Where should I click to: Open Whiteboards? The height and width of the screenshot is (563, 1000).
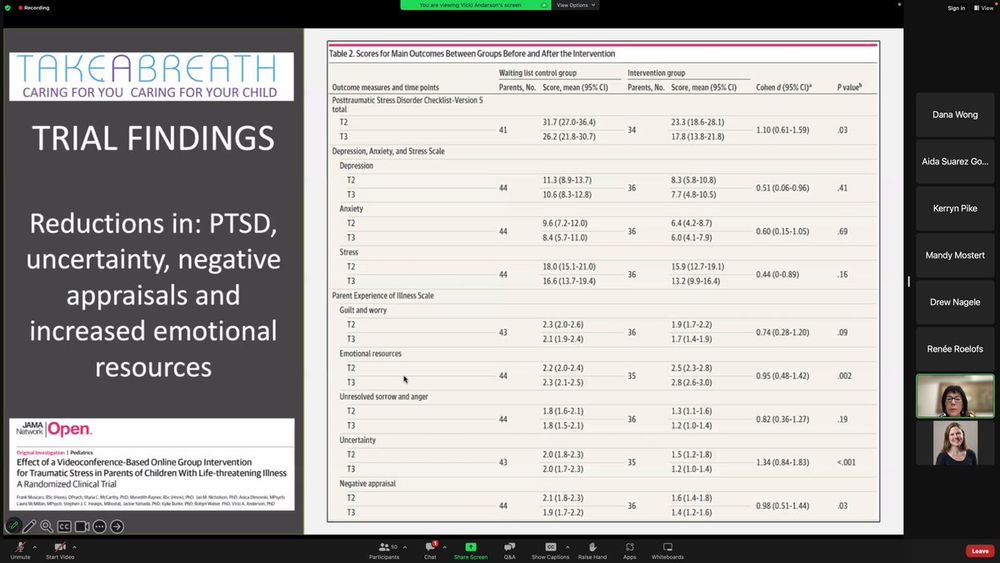click(668, 550)
